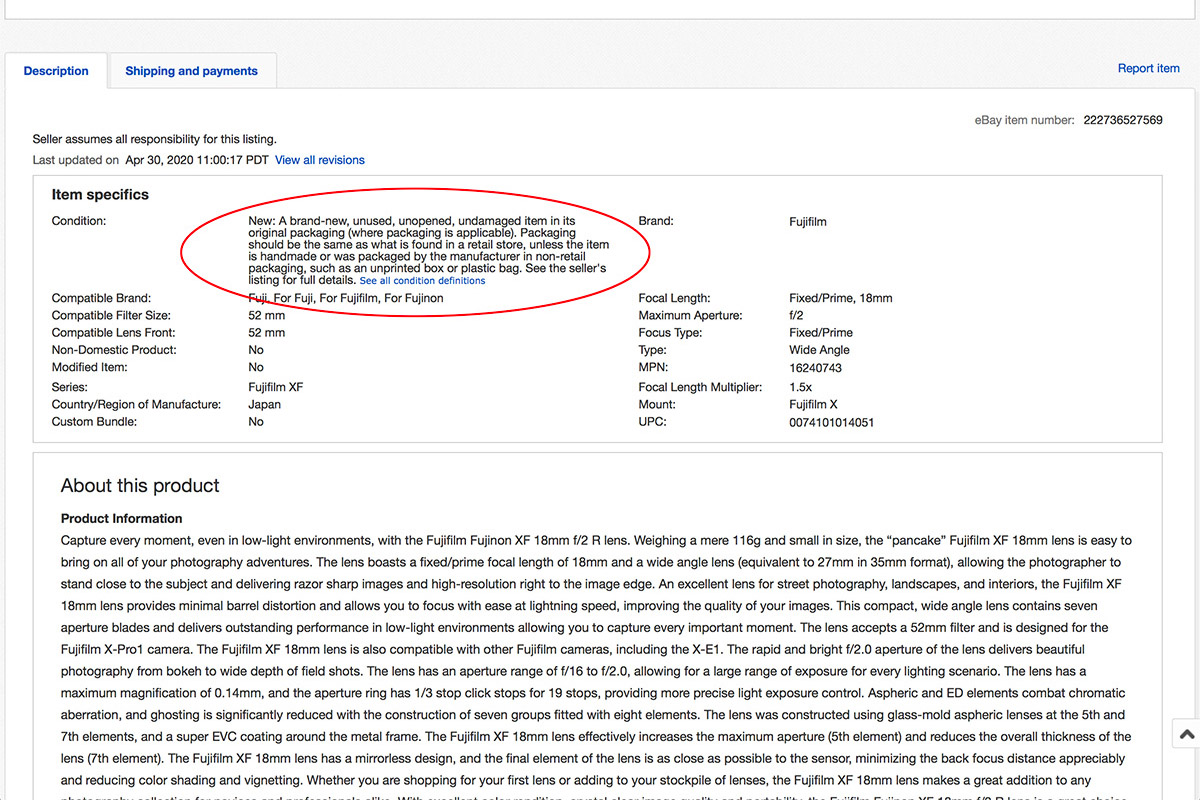
Task: Click the Series value Fujifilm XF
Action: point(275,387)
